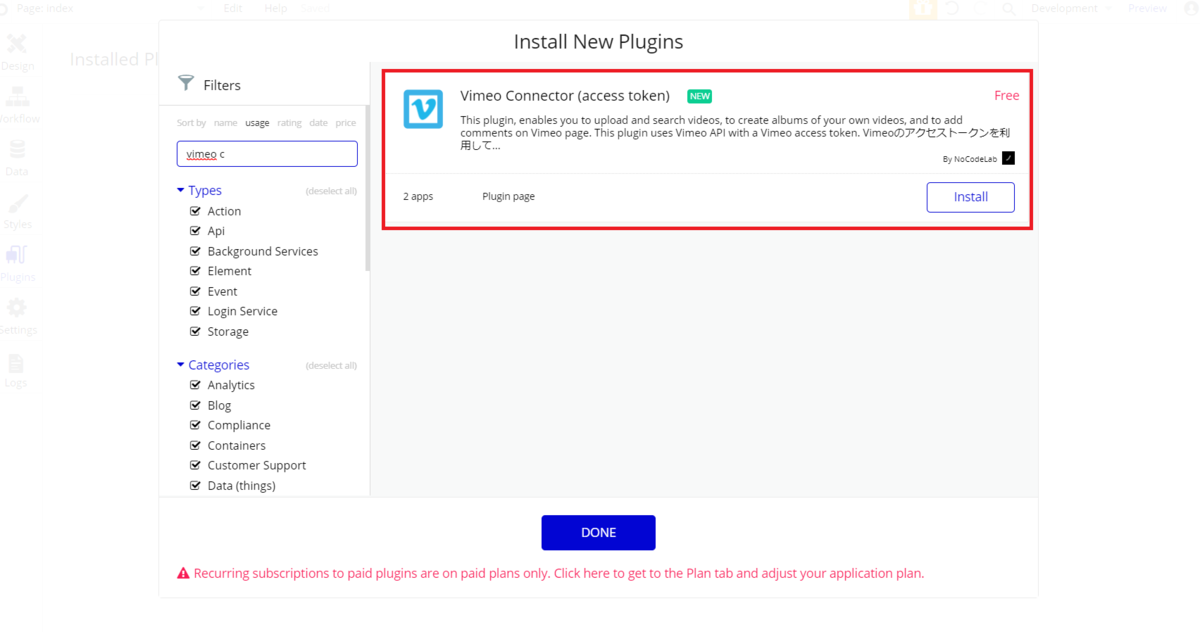1200x632 pixels.
Task: Click the undo arrow in top bar
Action: pyautogui.click(x=952, y=8)
